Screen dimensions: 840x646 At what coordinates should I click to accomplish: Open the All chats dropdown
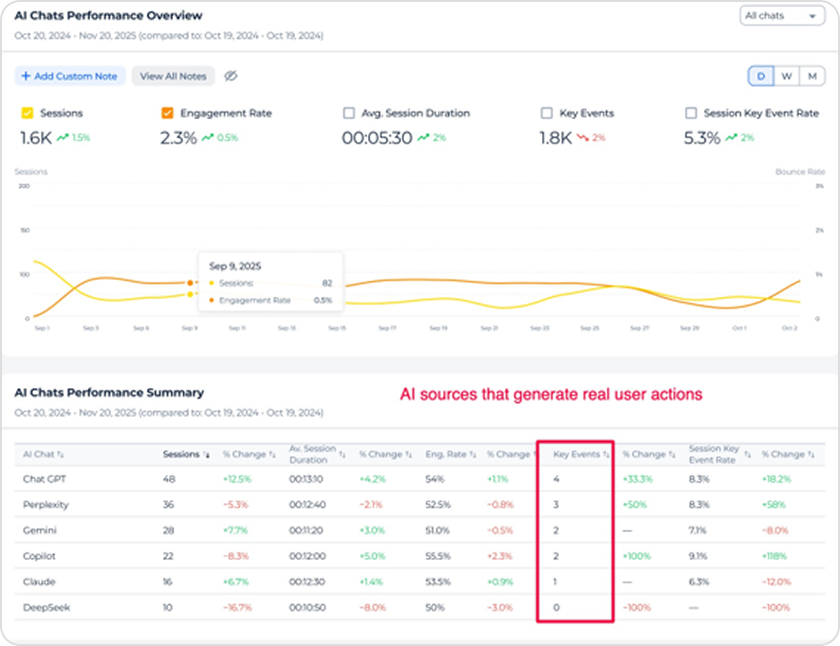click(781, 16)
